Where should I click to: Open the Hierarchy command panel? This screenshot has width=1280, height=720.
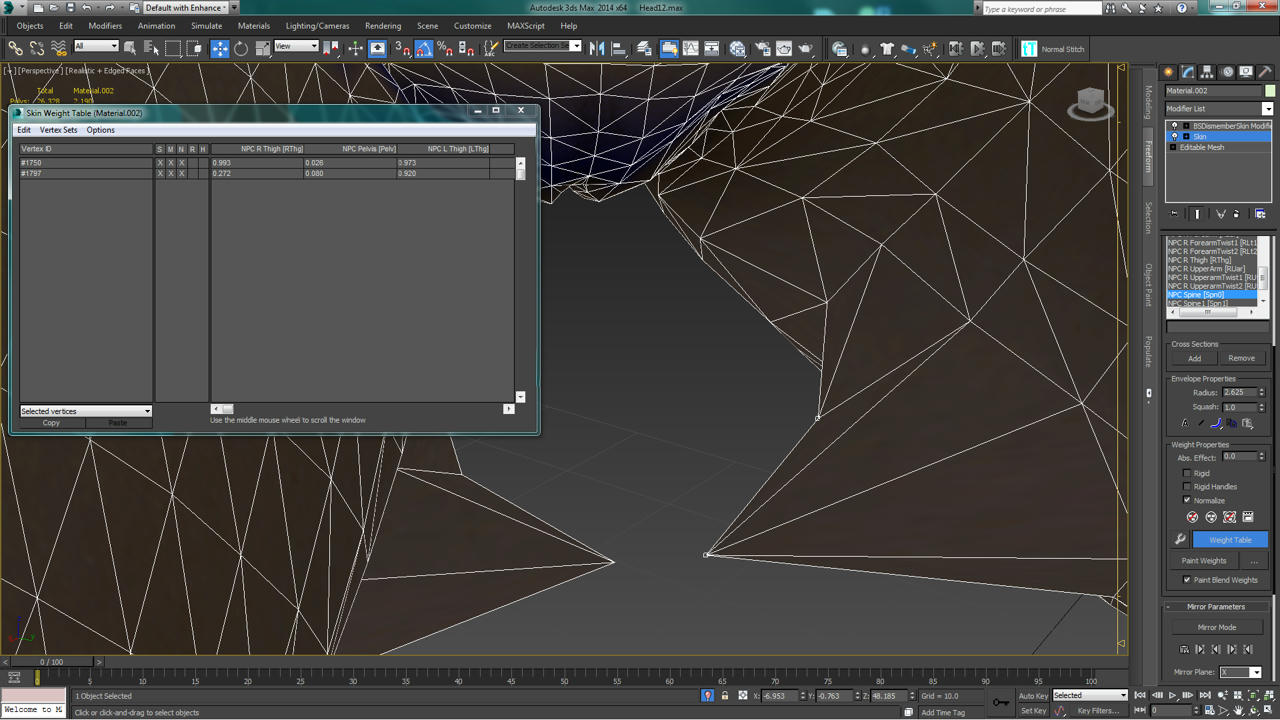1207,72
